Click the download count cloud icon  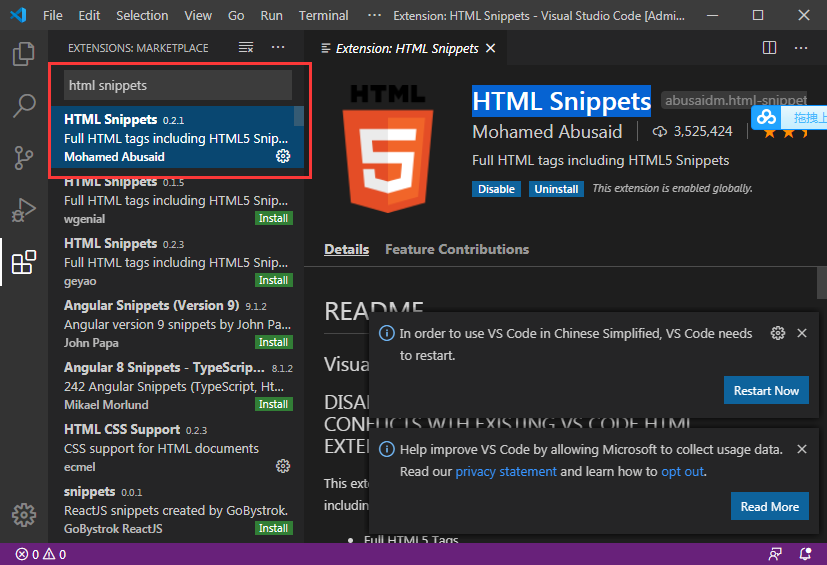[659, 131]
